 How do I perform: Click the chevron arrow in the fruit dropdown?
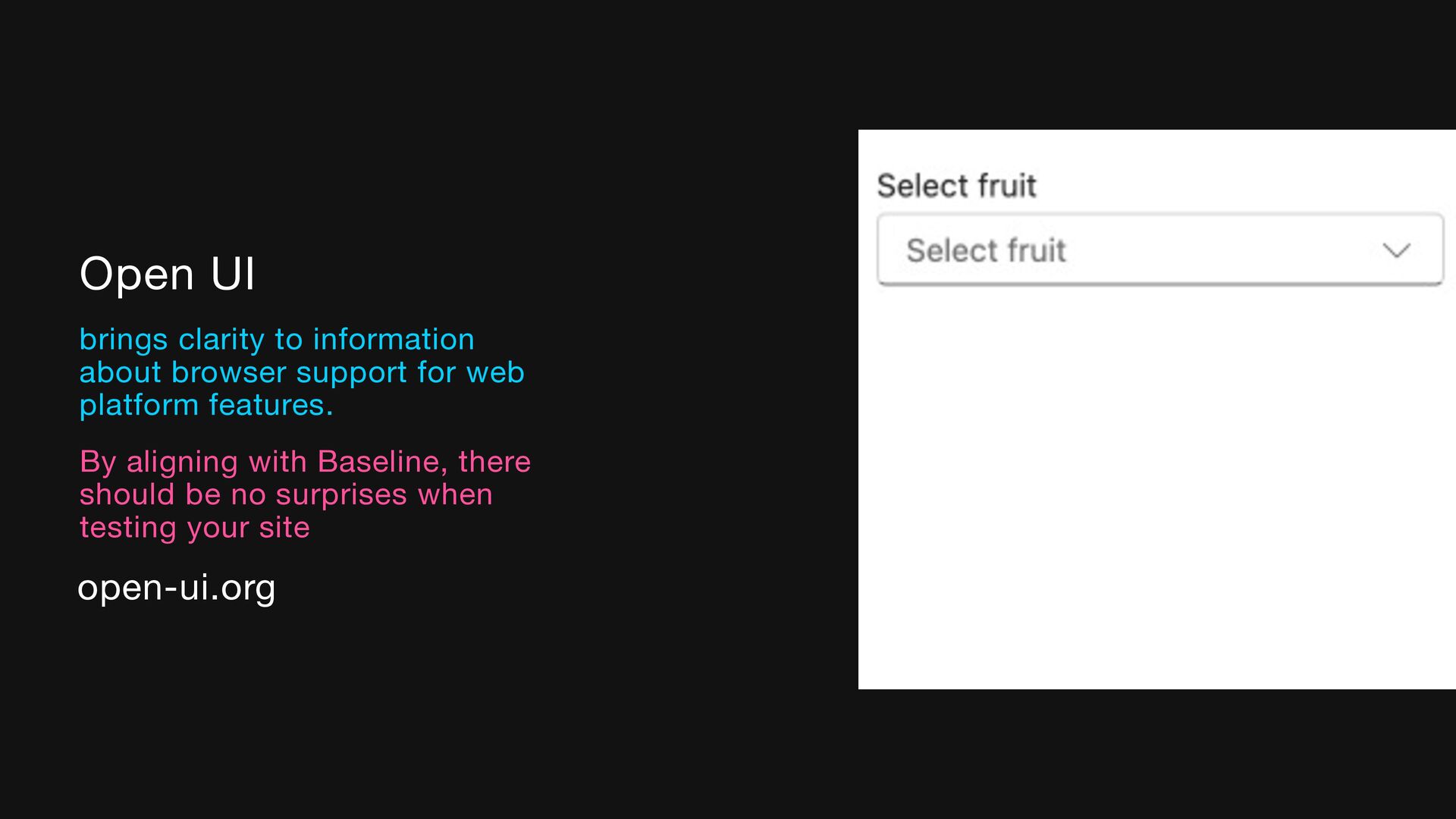click(x=1396, y=250)
